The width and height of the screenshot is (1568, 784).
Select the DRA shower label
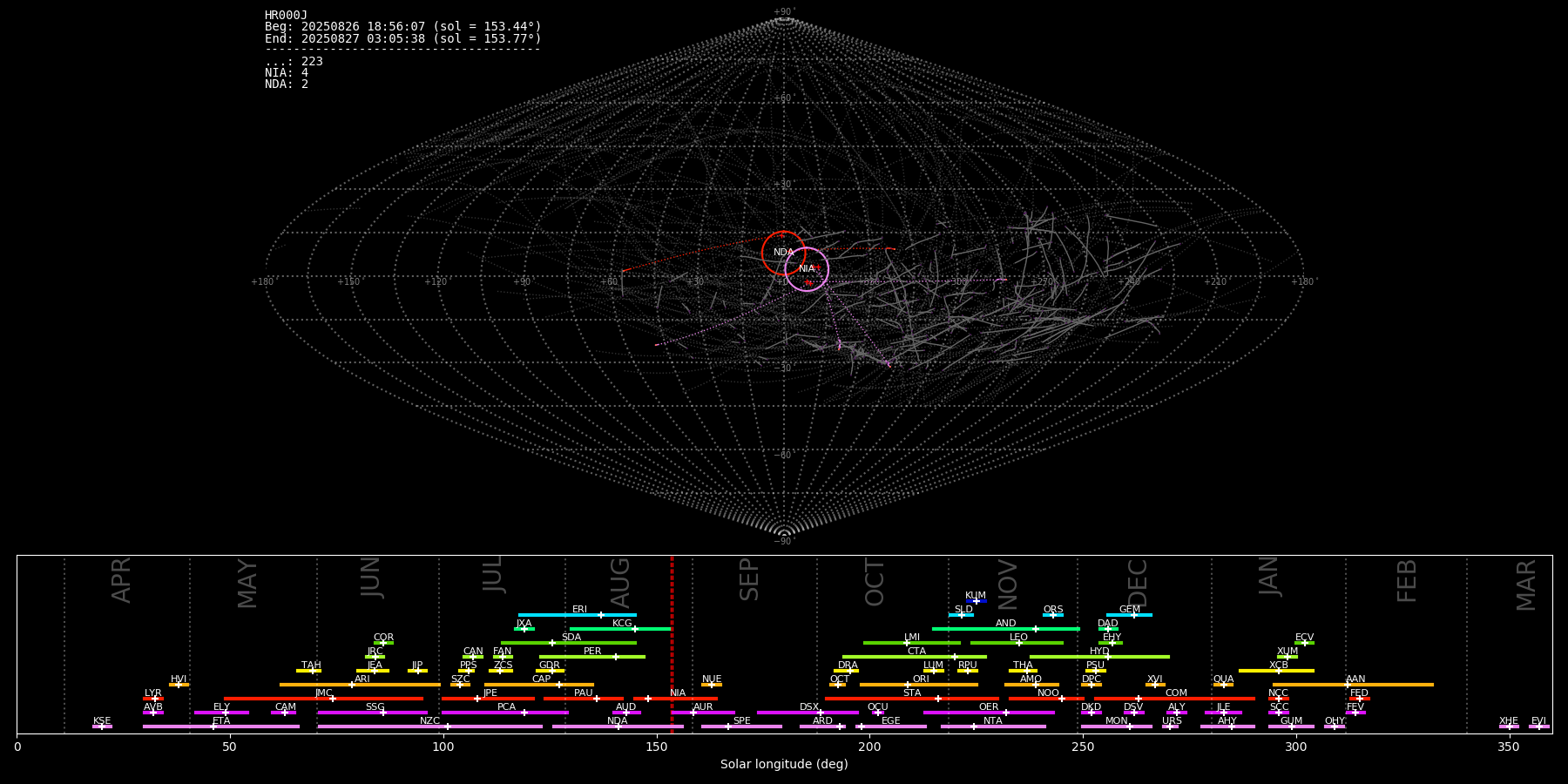(x=848, y=665)
